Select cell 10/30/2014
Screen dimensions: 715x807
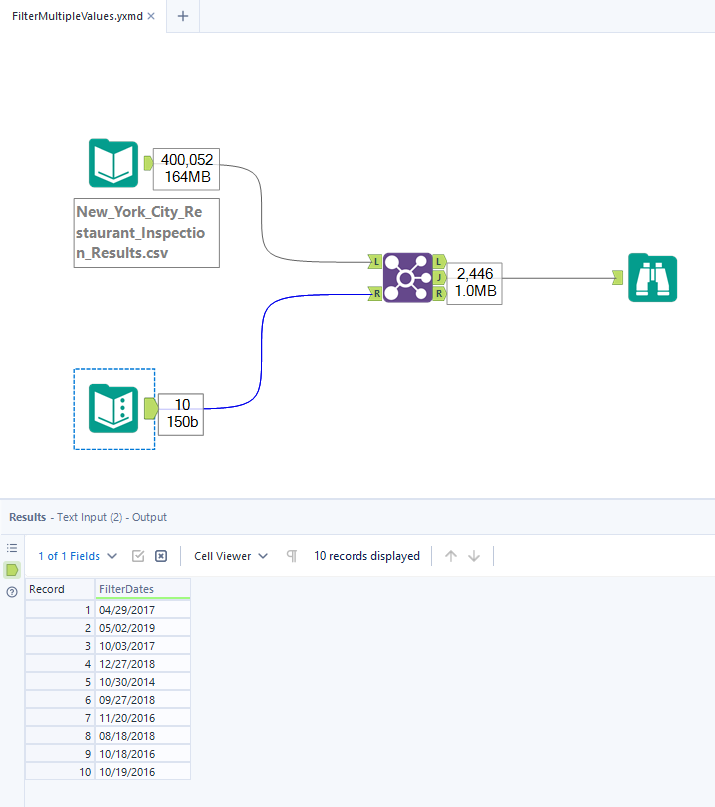pyautogui.click(x=143, y=682)
